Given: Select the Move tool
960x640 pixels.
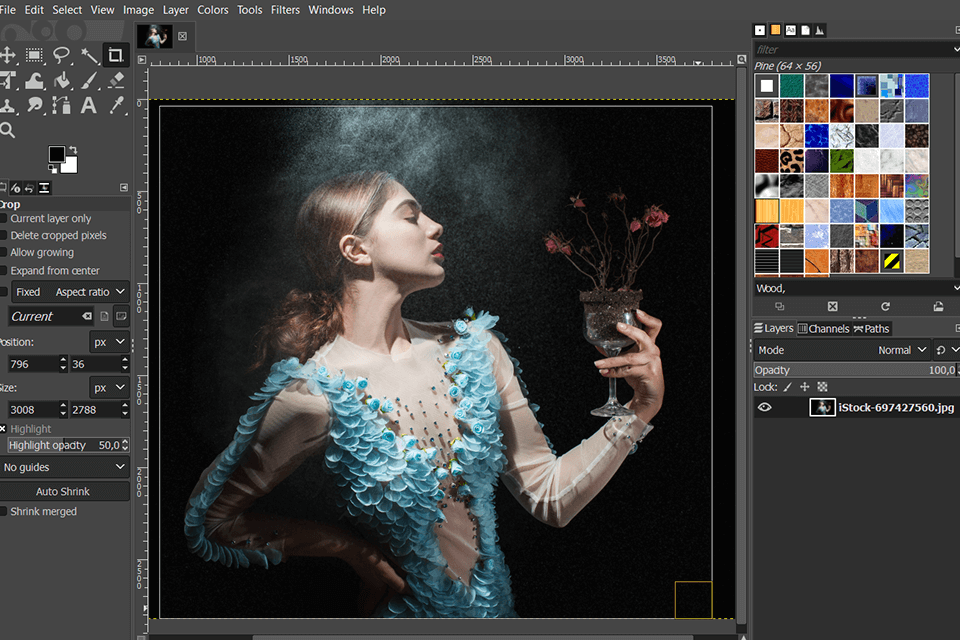Looking at the screenshot, I should click(7, 55).
